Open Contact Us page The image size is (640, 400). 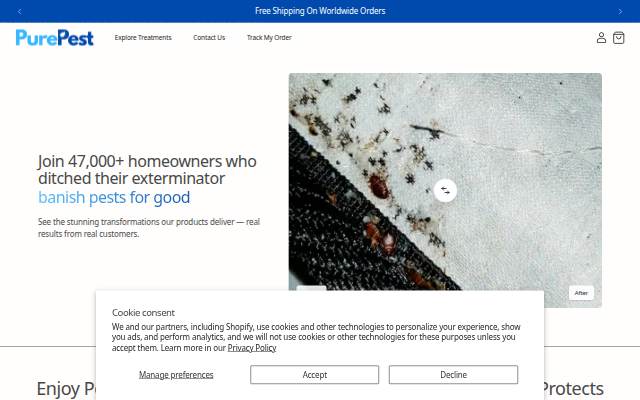point(209,38)
